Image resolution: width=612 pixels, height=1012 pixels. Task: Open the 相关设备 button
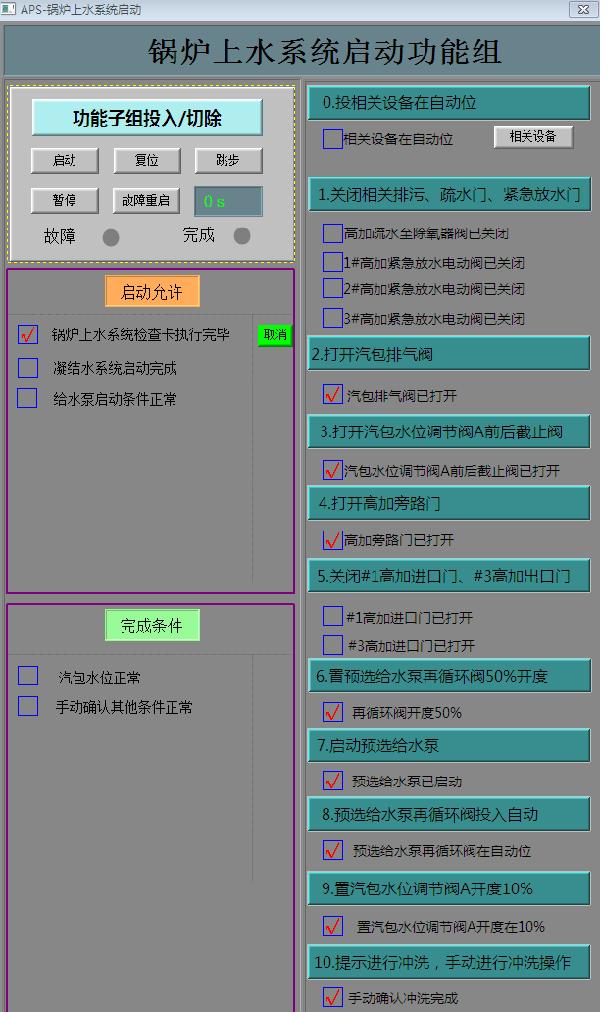click(x=533, y=137)
